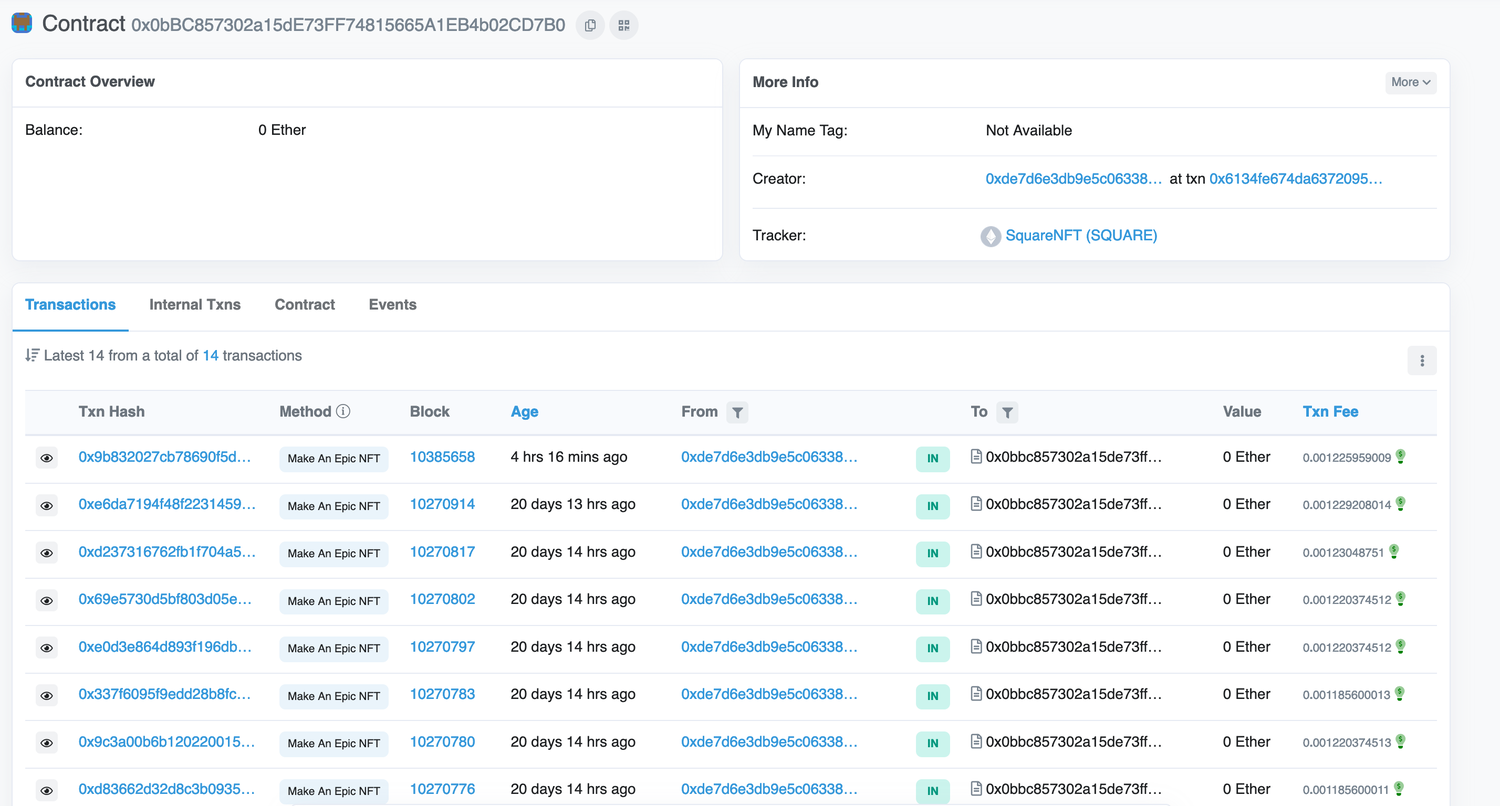Open transaction hash 0xd237316762fb1f704a5
Image resolution: width=1500 pixels, height=806 pixels.
[167, 552]
